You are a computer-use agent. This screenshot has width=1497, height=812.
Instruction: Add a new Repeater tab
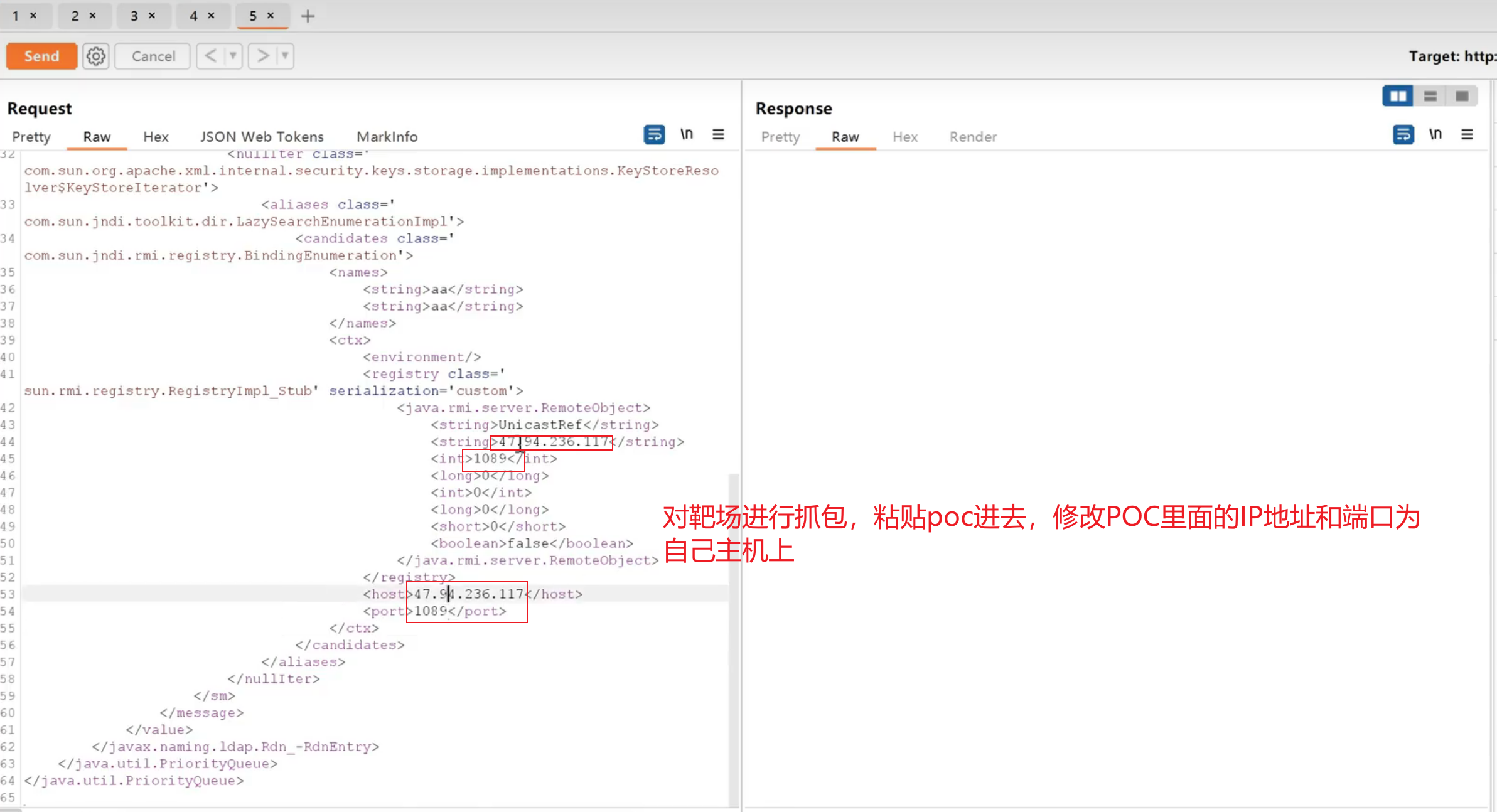[308, 16]
